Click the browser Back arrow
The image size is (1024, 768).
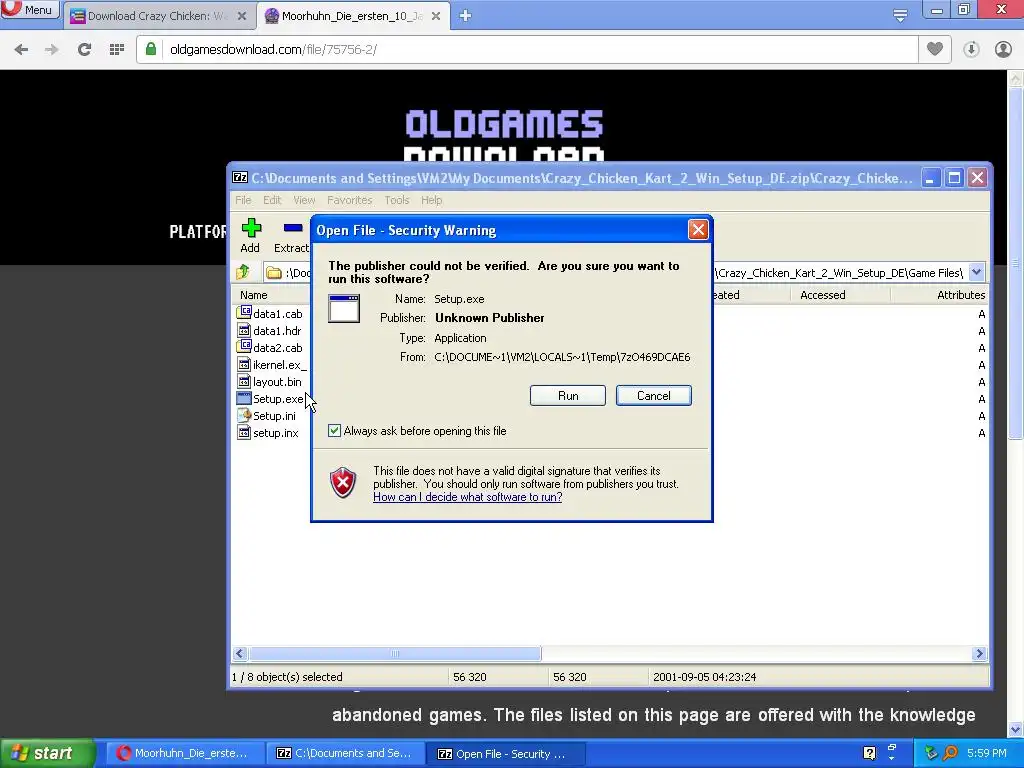tap(21, 50)
